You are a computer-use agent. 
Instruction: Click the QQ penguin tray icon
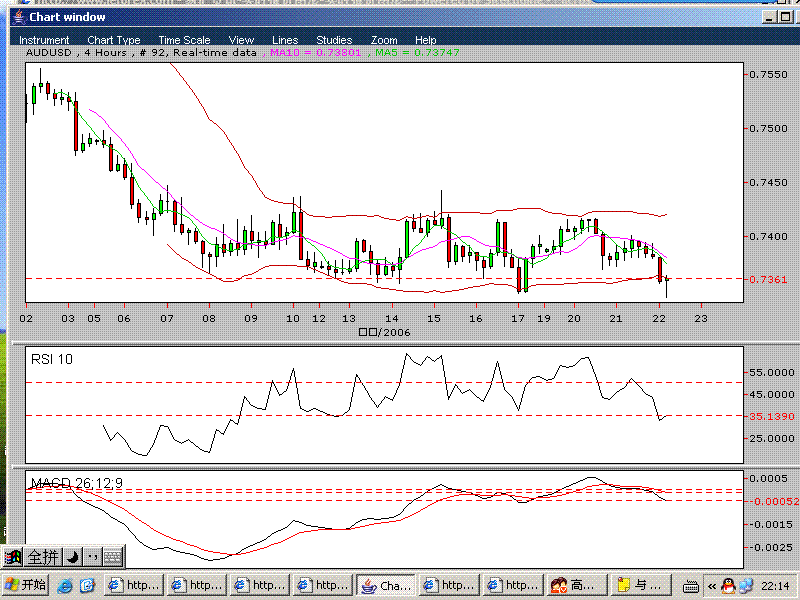[729, 586]
